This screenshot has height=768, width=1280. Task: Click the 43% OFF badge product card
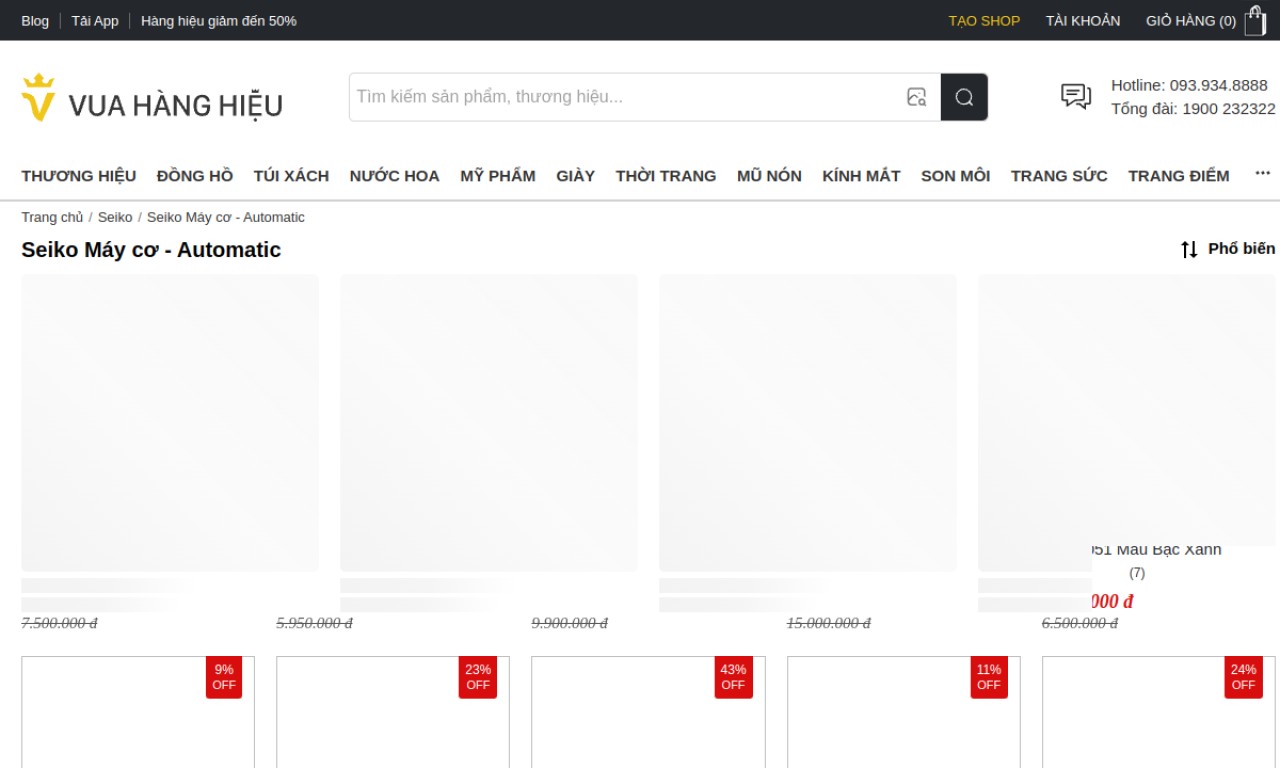(x=648, y=711)
